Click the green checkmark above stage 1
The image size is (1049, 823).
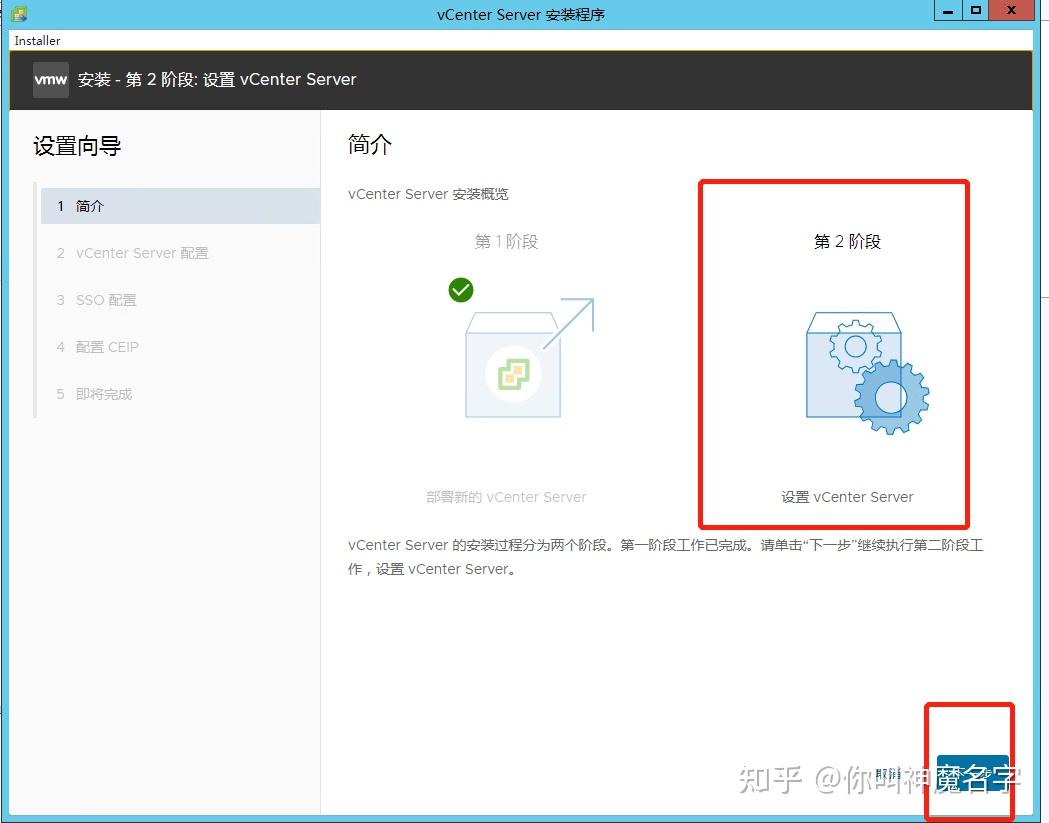461,290
